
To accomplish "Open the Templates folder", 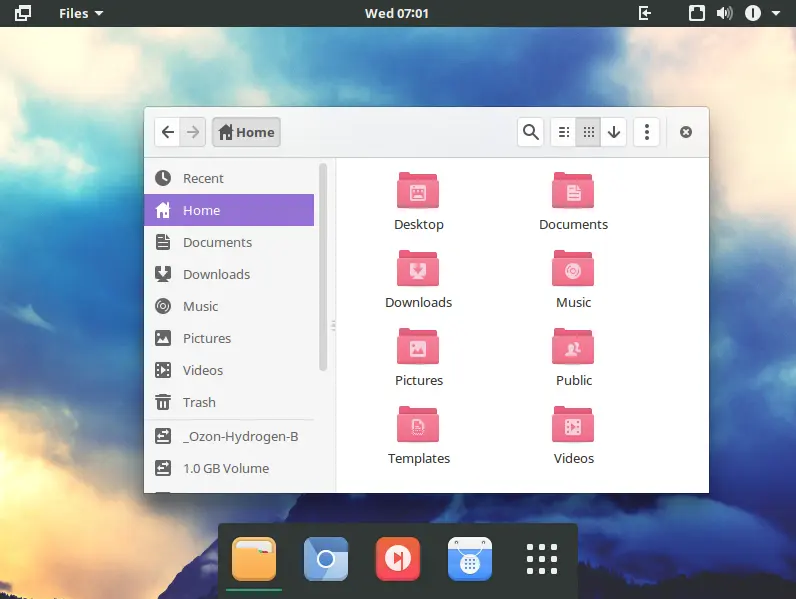I will coord(418,425).
